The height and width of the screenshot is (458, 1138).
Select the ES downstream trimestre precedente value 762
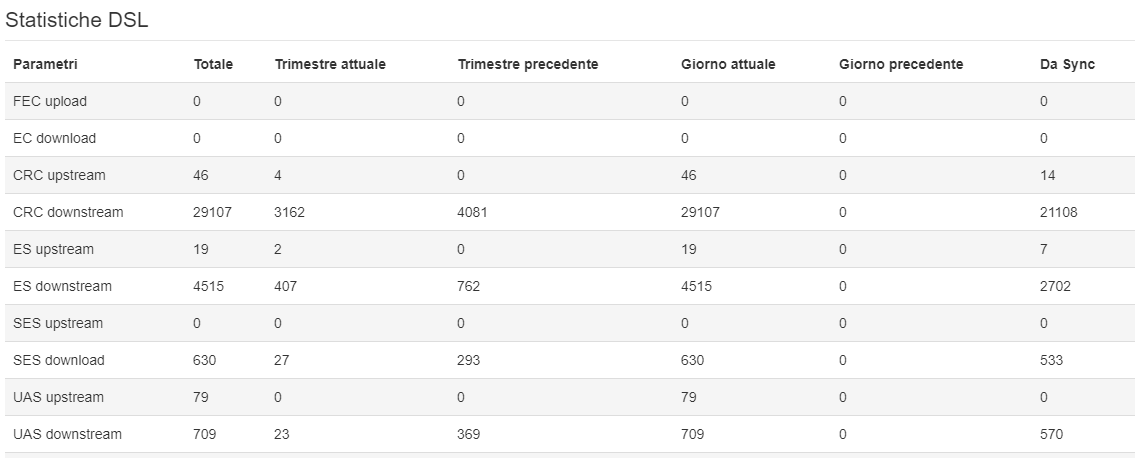(x=469, y=287)
